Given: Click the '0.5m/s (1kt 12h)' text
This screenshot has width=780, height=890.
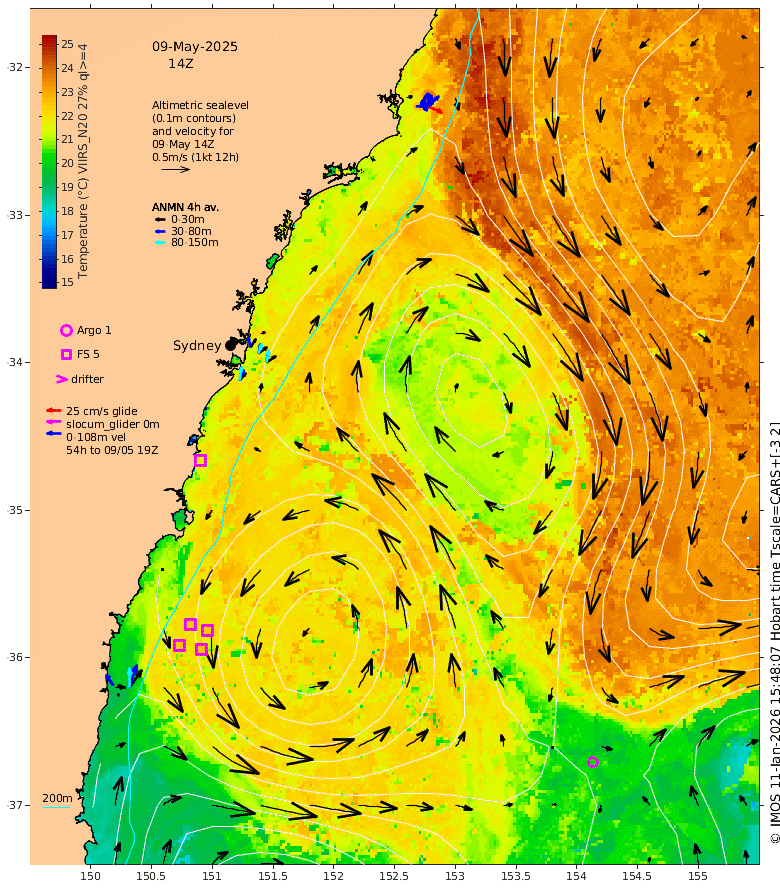Looking at the screenshot, I should [x=195, y=157].
